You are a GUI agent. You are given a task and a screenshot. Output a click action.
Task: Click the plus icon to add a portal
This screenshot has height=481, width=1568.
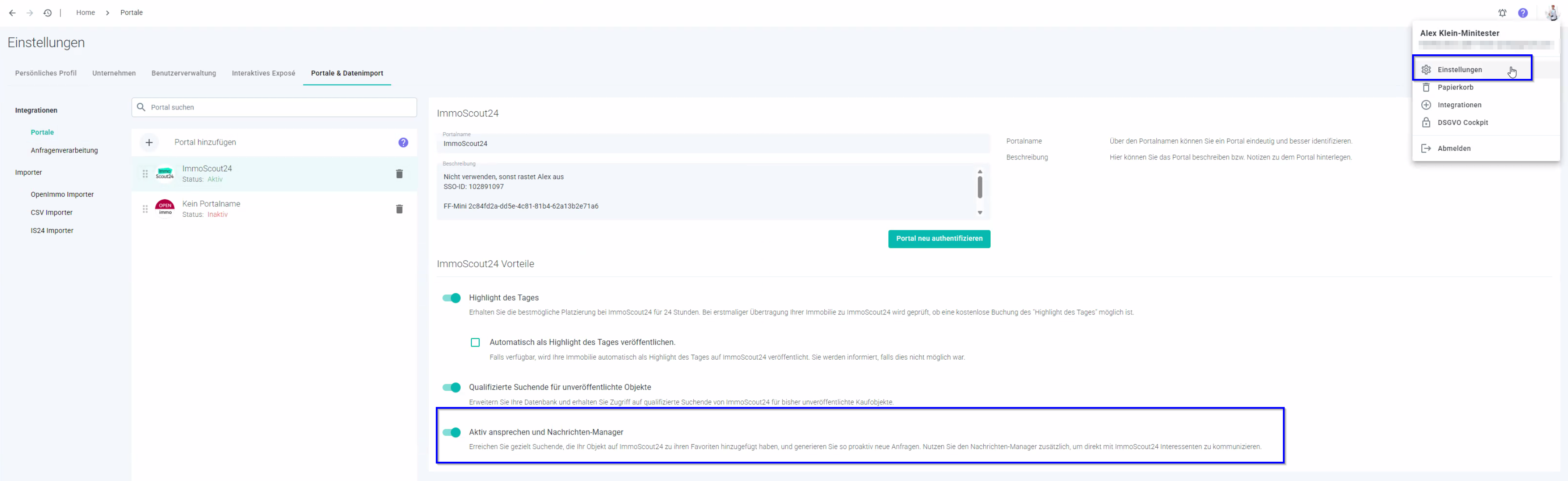[149, 142]
